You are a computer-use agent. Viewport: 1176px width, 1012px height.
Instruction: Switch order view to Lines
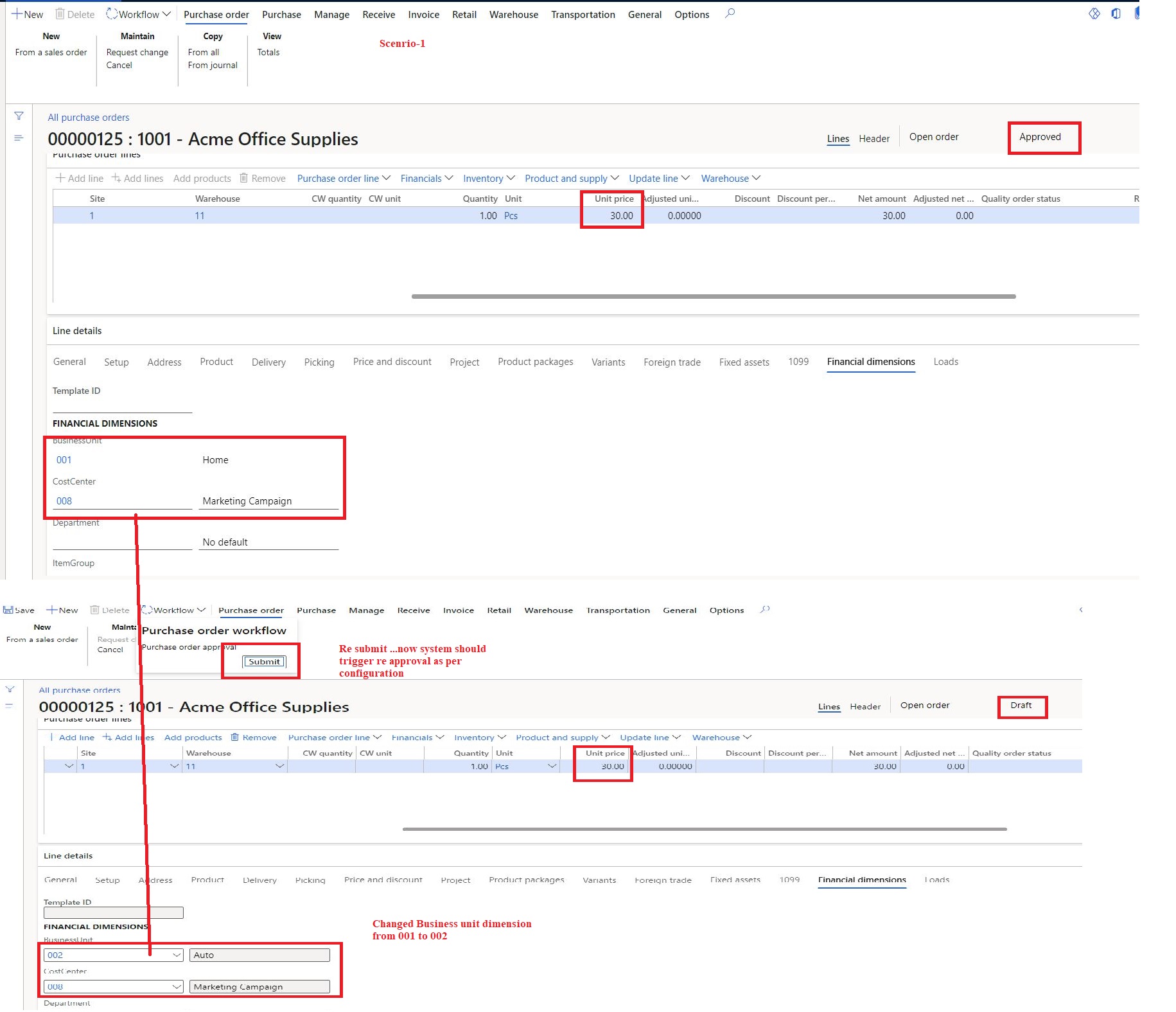(x=838, y=138)
